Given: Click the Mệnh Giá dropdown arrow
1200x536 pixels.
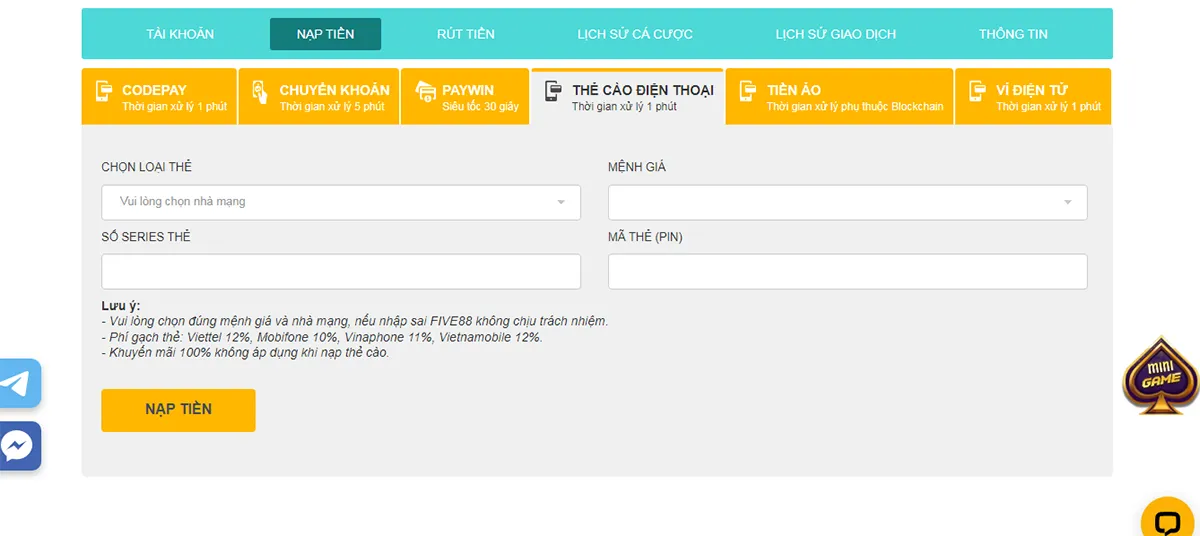Looking at the screenshot, I should coord(1068,203).
